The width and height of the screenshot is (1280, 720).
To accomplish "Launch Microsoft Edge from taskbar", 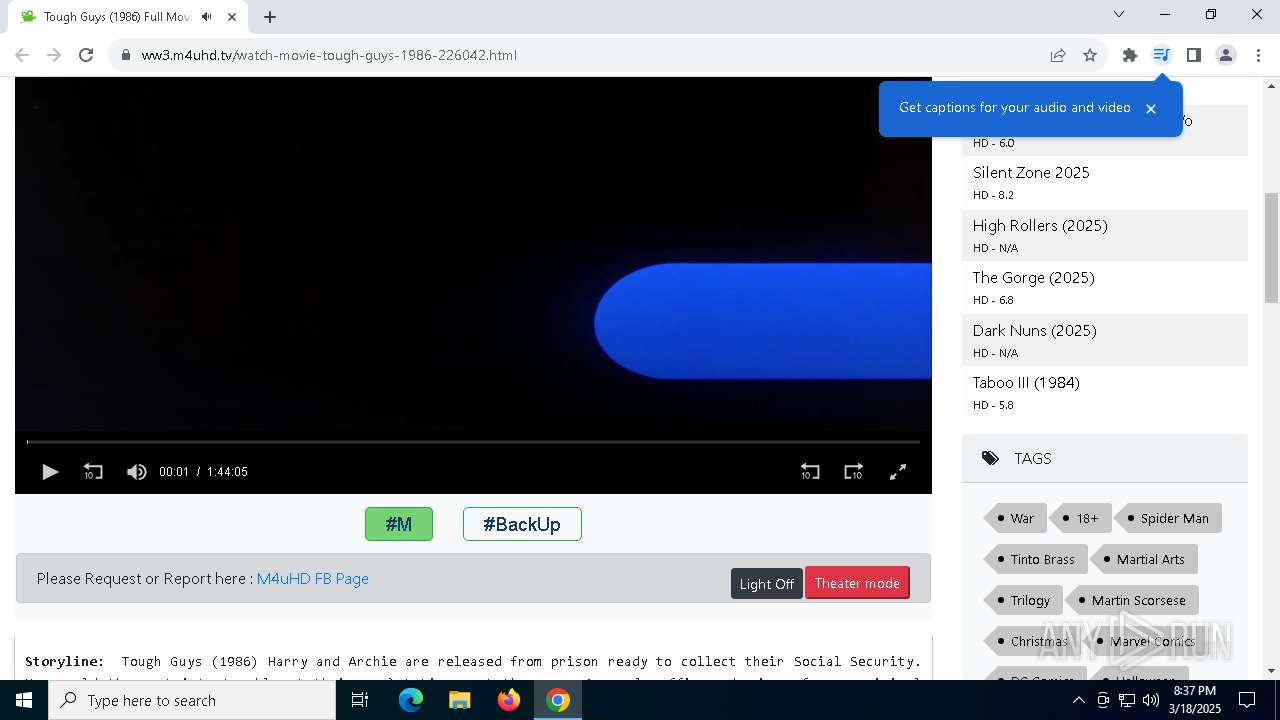I will coord(411,700).
